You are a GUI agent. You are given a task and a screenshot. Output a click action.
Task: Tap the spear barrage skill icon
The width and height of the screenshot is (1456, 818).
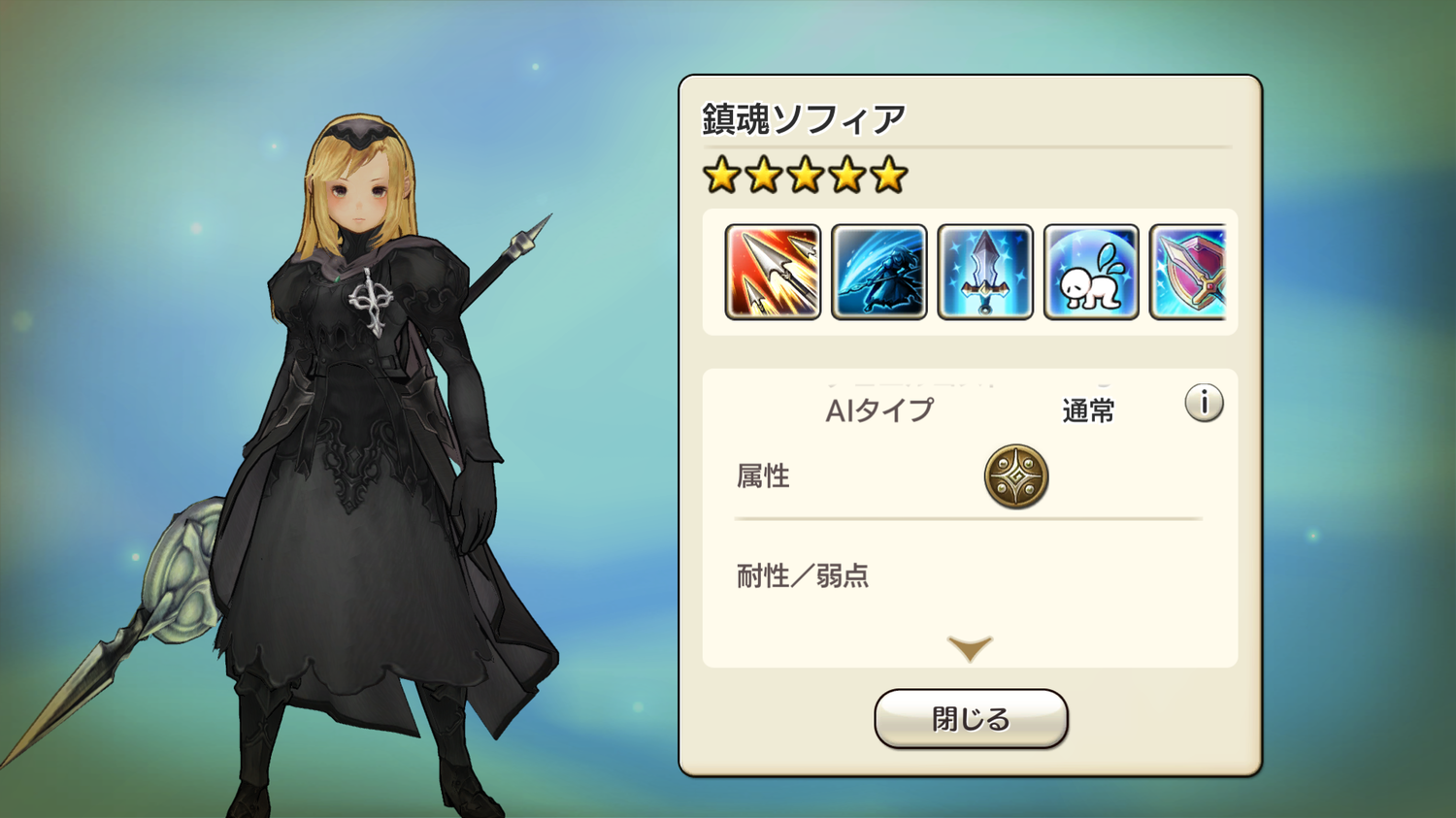pos(773,272)
